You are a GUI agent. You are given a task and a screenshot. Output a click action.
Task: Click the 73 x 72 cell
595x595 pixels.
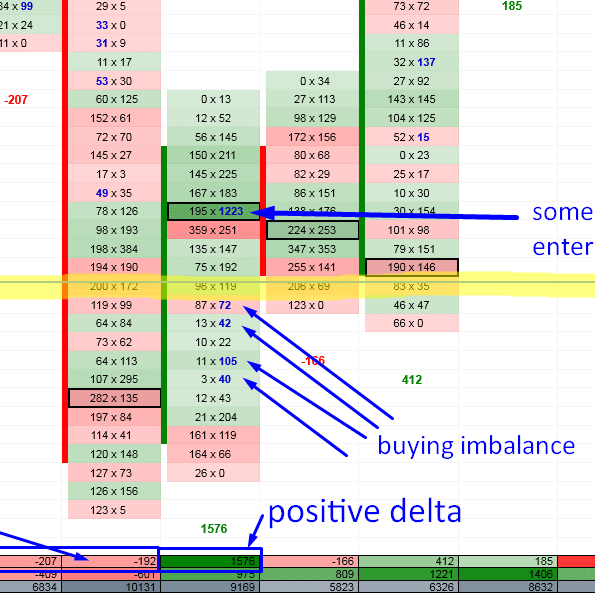tap(412, 6)
